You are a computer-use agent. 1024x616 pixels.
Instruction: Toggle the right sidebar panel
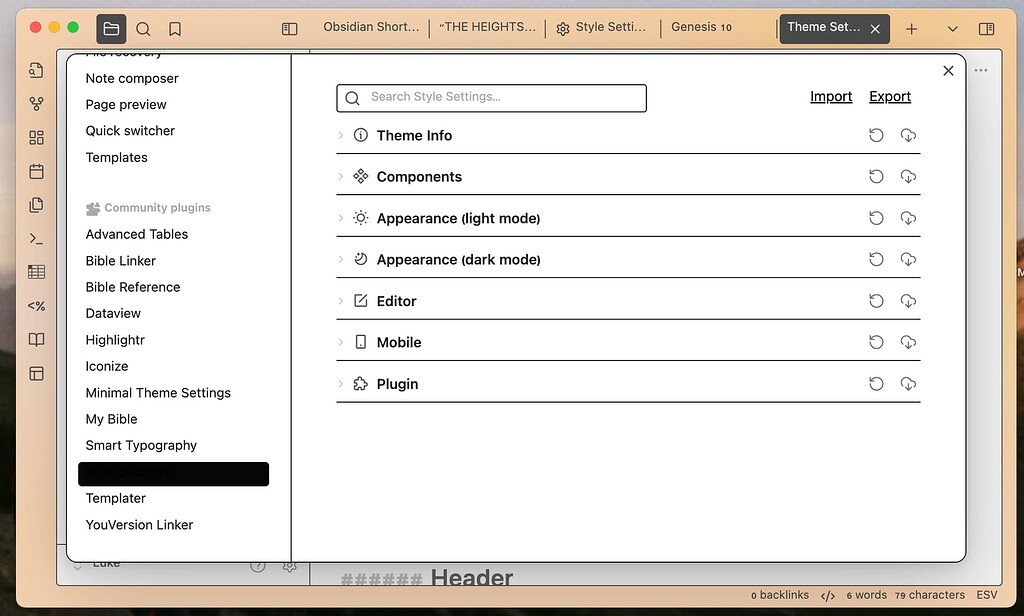coord(987,29)
